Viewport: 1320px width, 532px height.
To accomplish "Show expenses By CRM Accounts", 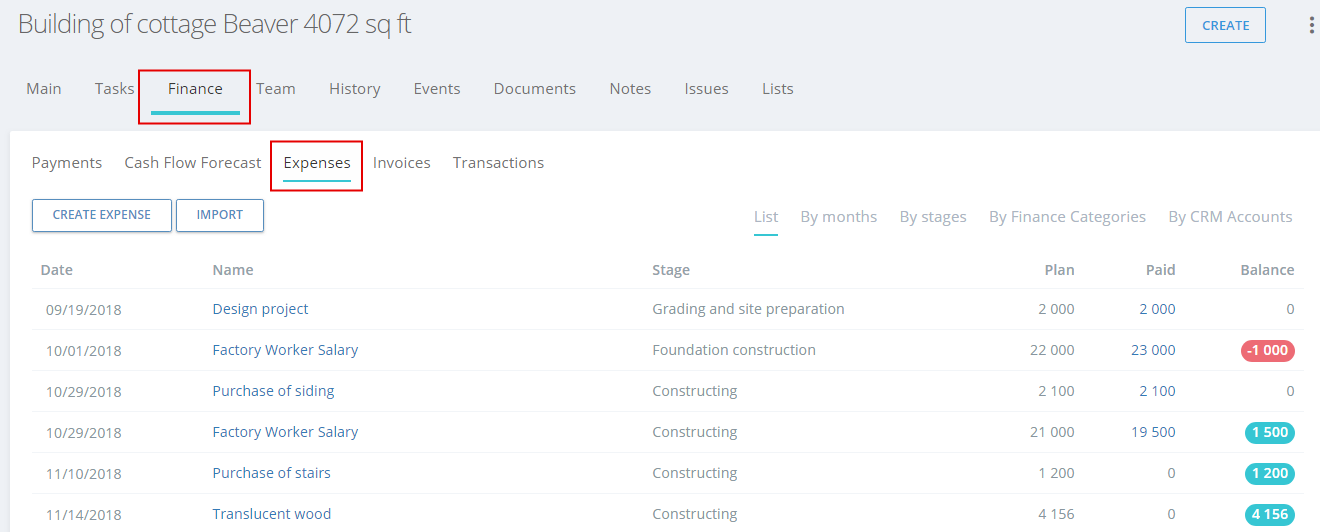I will coord(1230,217).
